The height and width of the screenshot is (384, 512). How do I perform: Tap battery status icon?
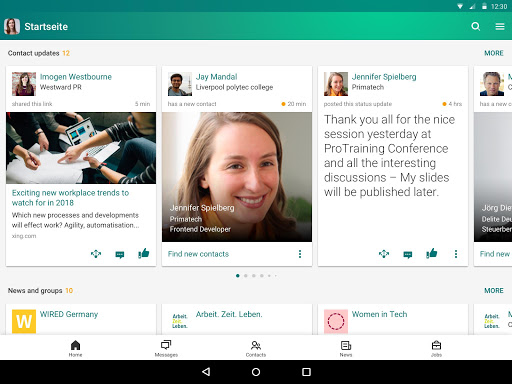tap(484, 6)
